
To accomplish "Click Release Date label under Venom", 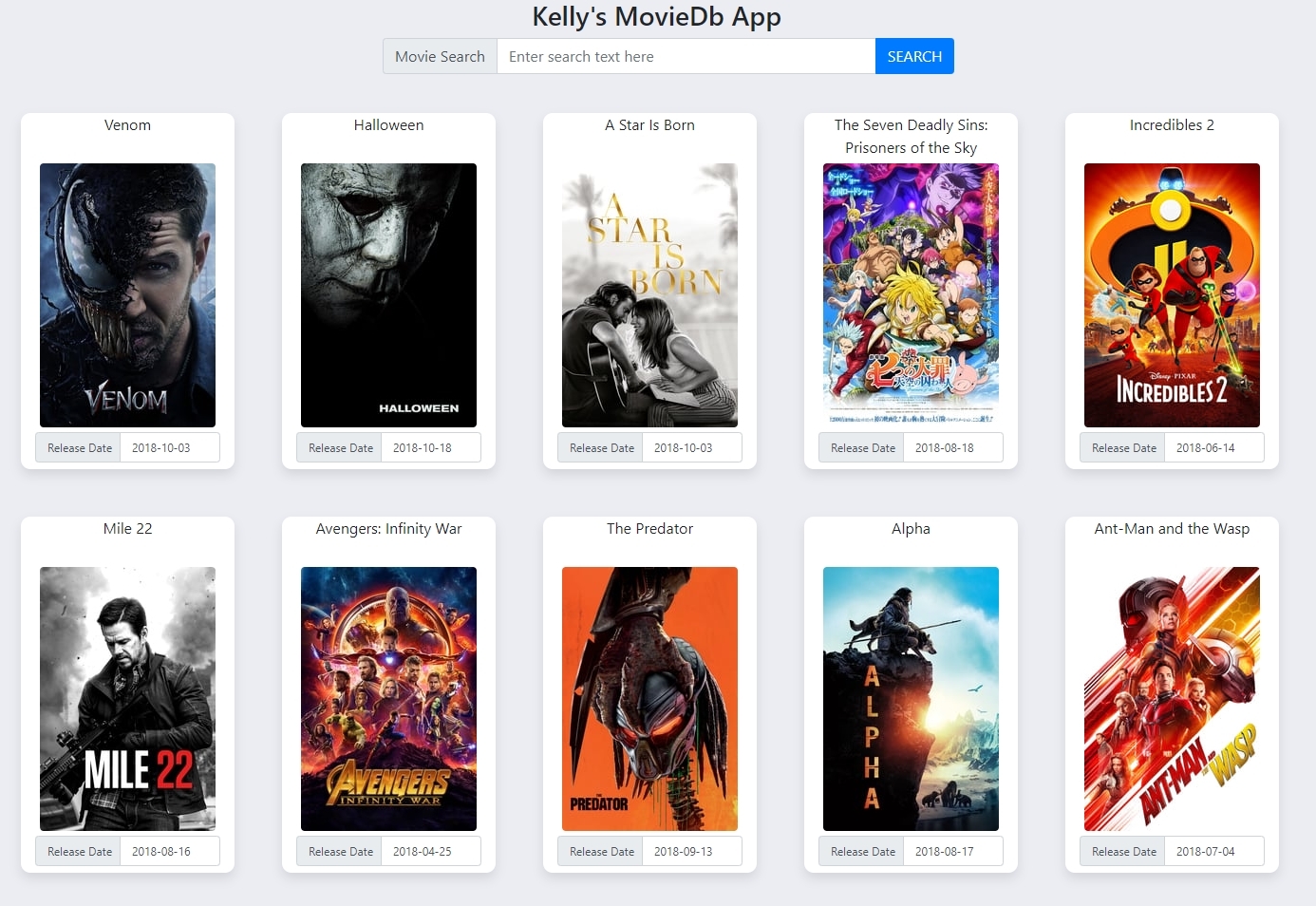I will pos(79,447).
